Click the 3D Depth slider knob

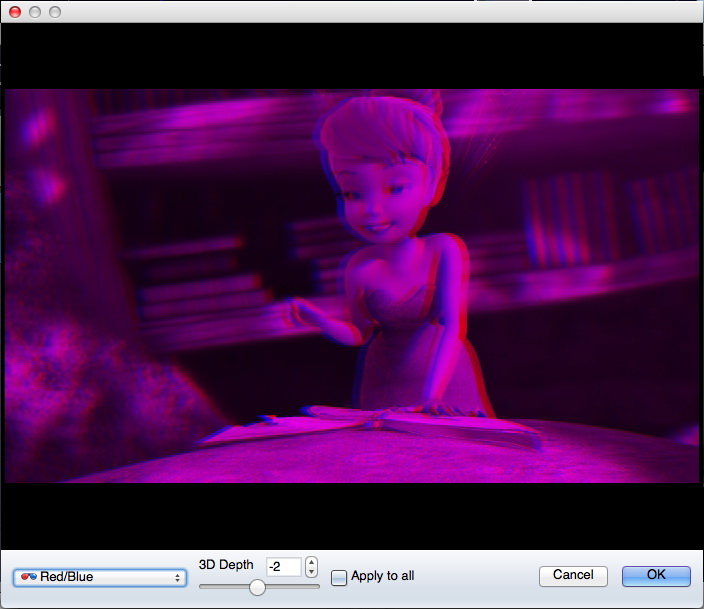pos(257,587)
